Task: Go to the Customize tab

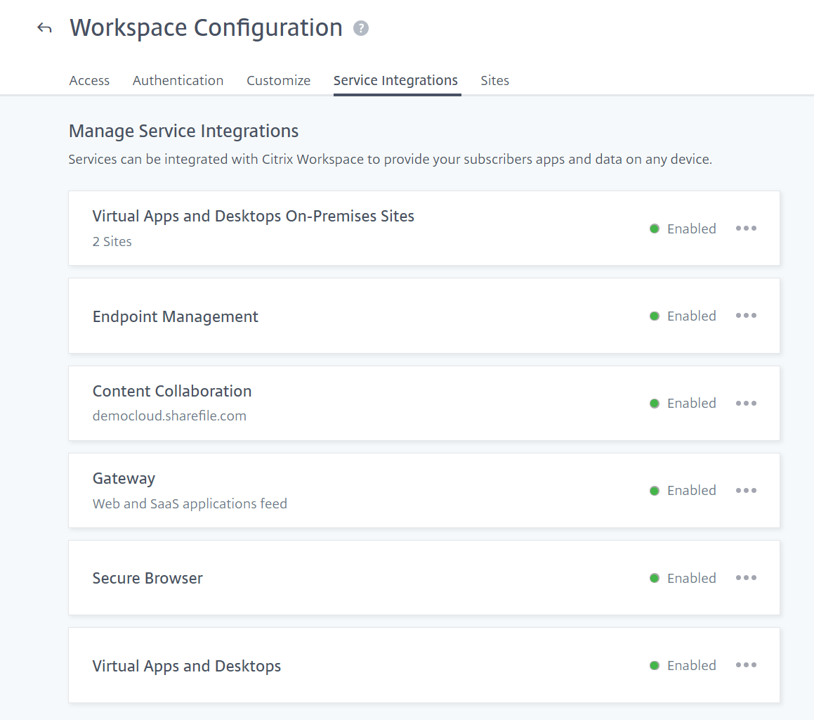Action: 278,81
